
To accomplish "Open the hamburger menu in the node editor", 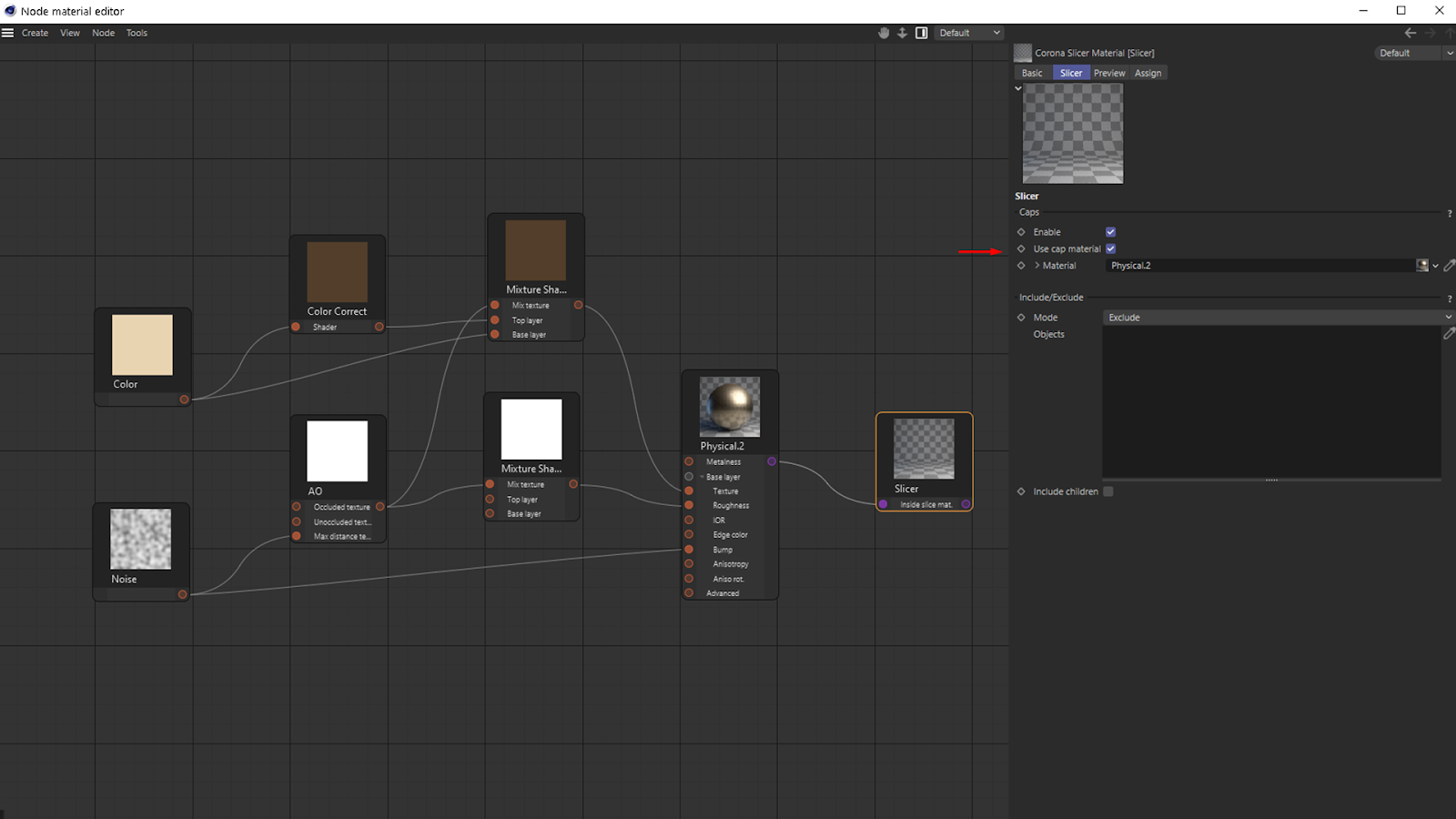I will [x=8, y=33].
